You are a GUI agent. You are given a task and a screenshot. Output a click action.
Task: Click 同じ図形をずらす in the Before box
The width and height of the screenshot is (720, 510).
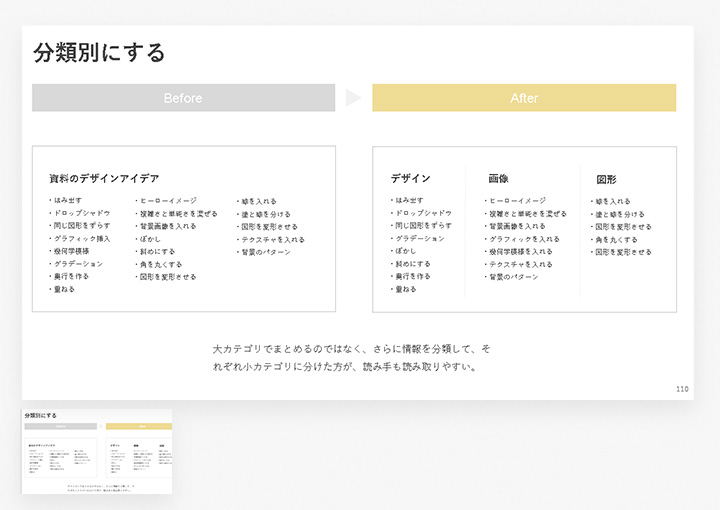[x=82, y=225]
